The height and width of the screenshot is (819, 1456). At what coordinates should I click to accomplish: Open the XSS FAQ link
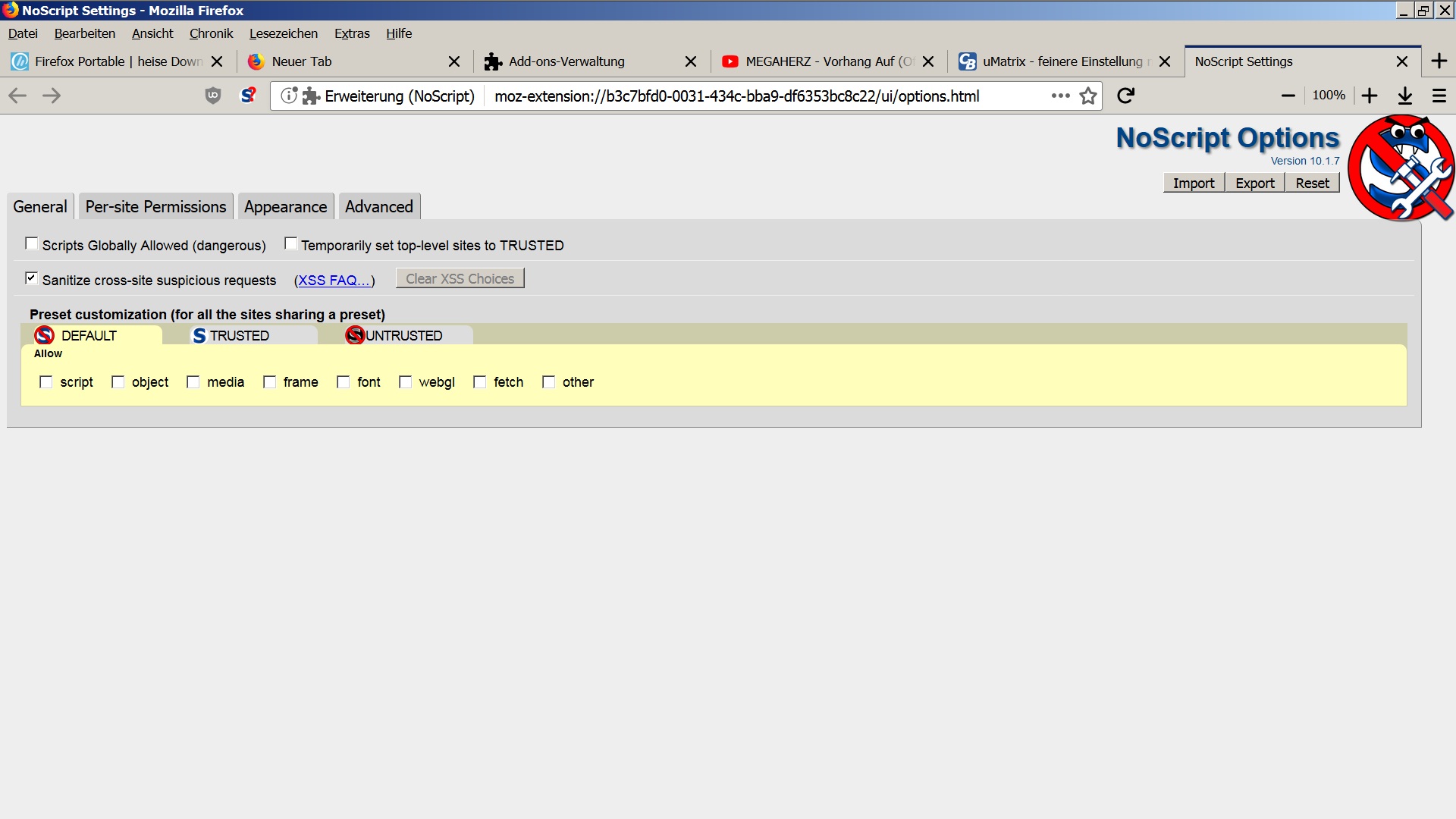[334, 280]
